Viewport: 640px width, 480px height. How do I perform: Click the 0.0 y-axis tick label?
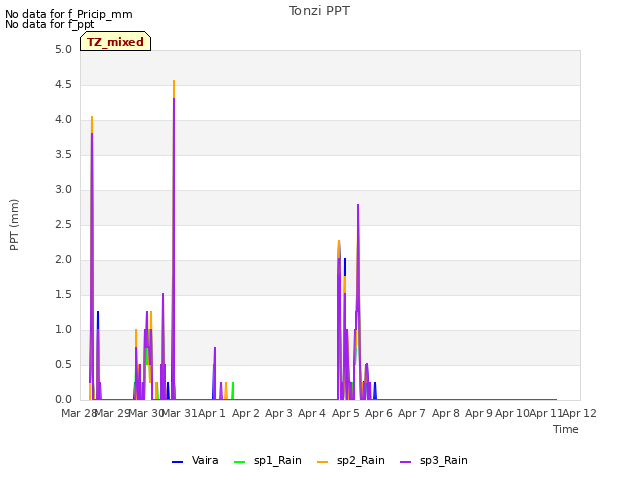tap(63, 400)
